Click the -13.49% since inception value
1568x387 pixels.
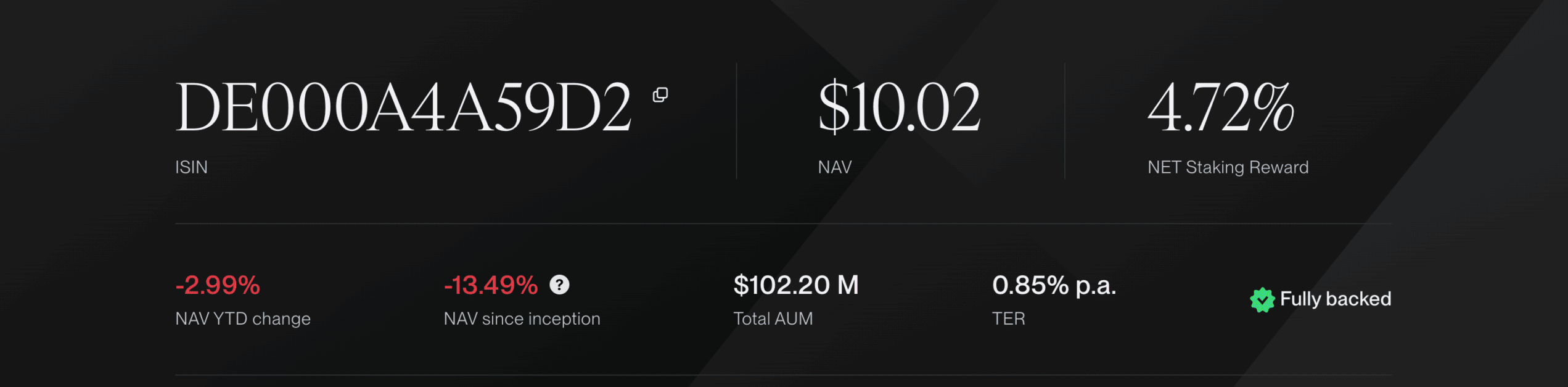[x=491, y=285]
